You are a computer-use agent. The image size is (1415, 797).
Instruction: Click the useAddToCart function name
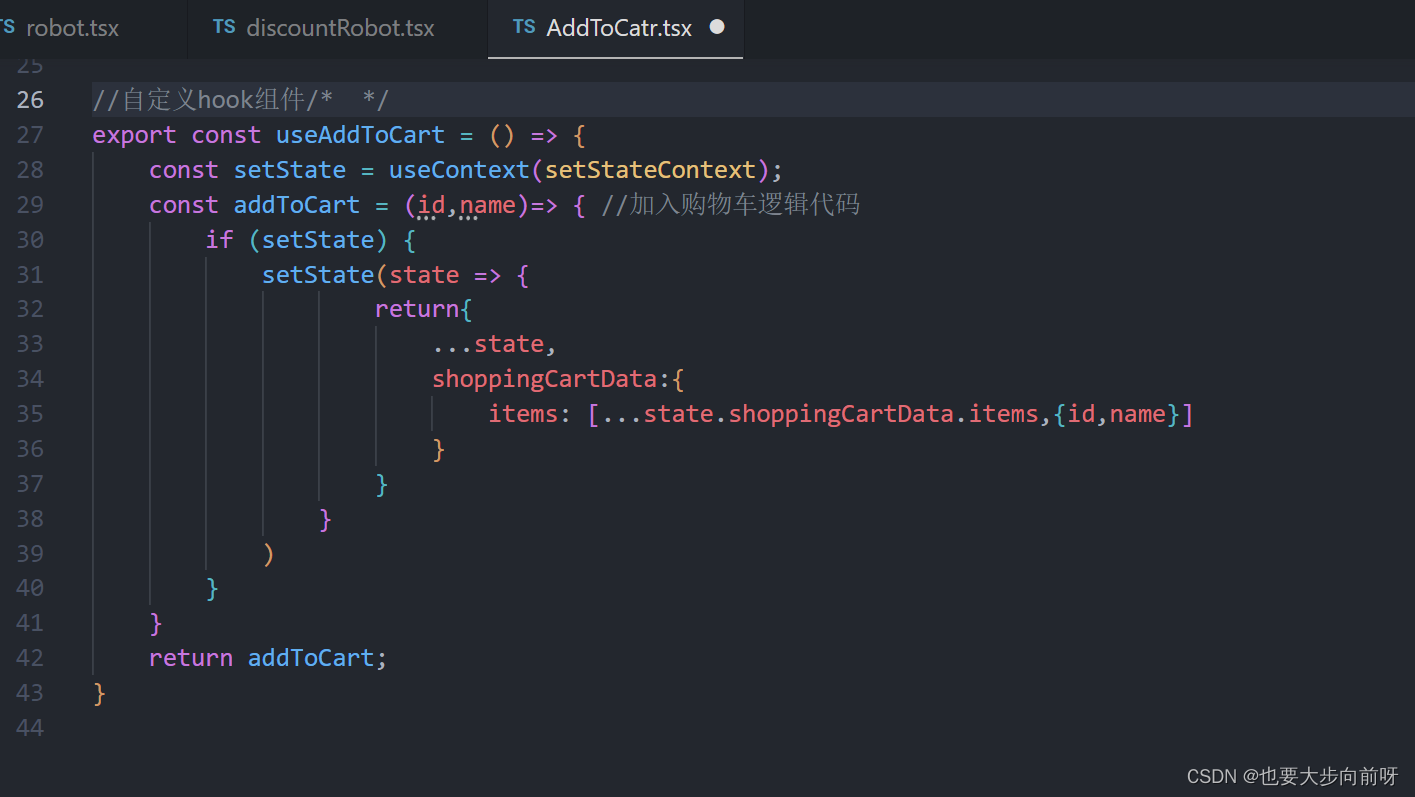coord(360,134)
